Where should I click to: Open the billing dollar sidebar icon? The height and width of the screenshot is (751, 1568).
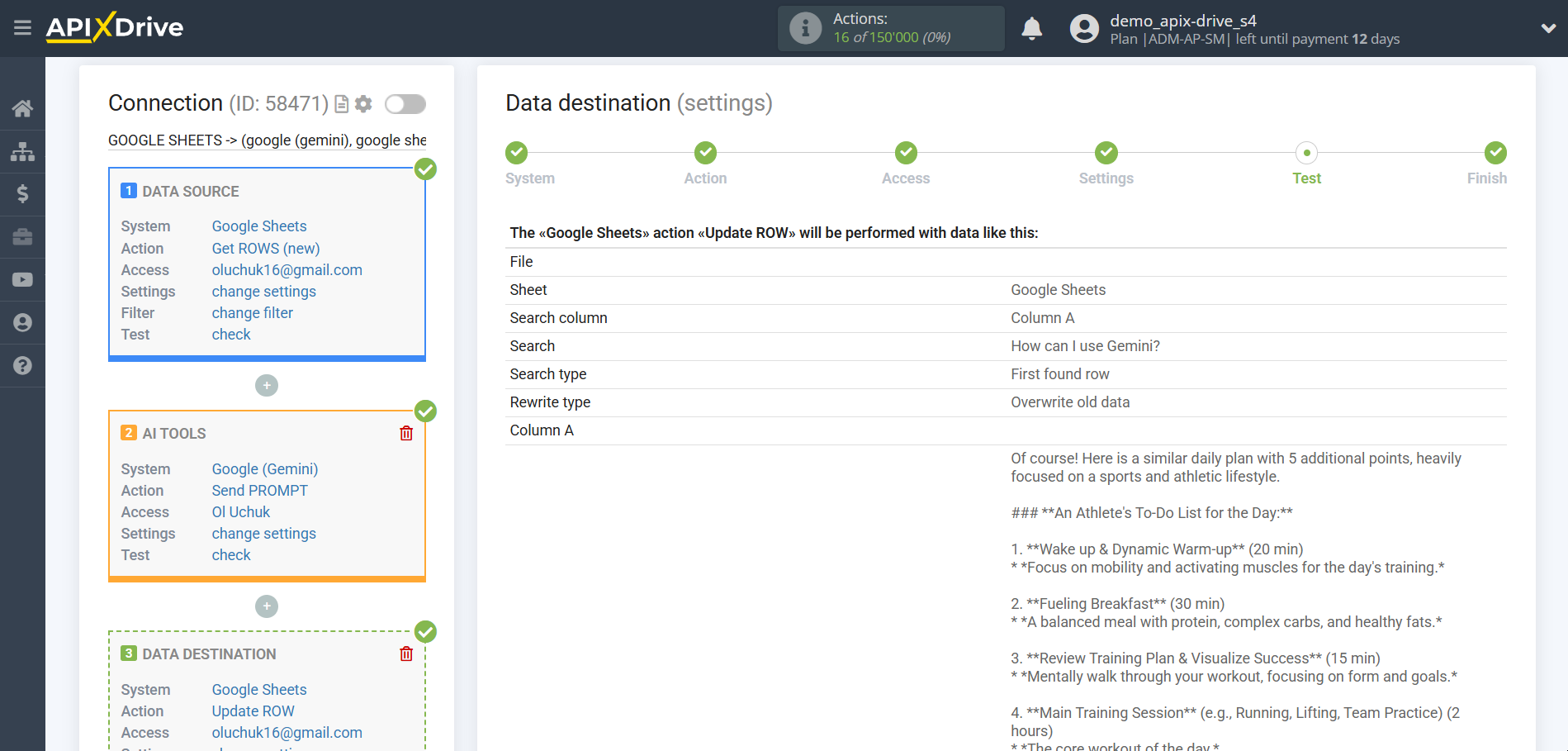click(x=22, y=194)
